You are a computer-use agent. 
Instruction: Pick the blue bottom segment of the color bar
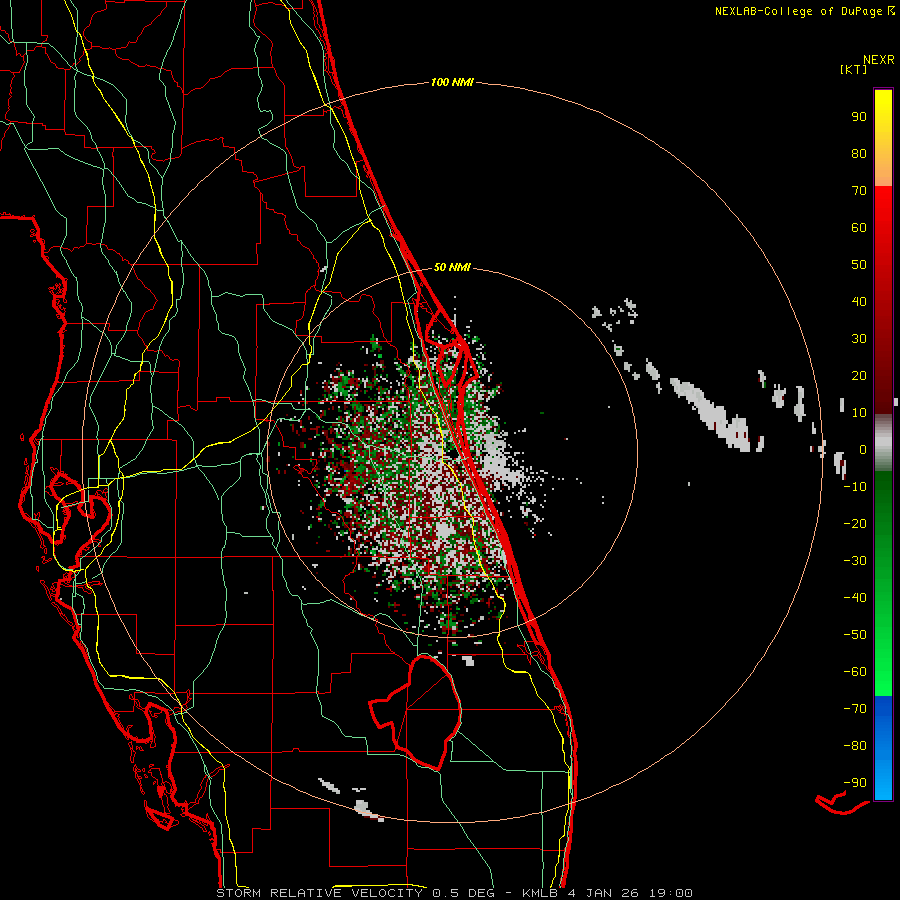tap(883, 748)
